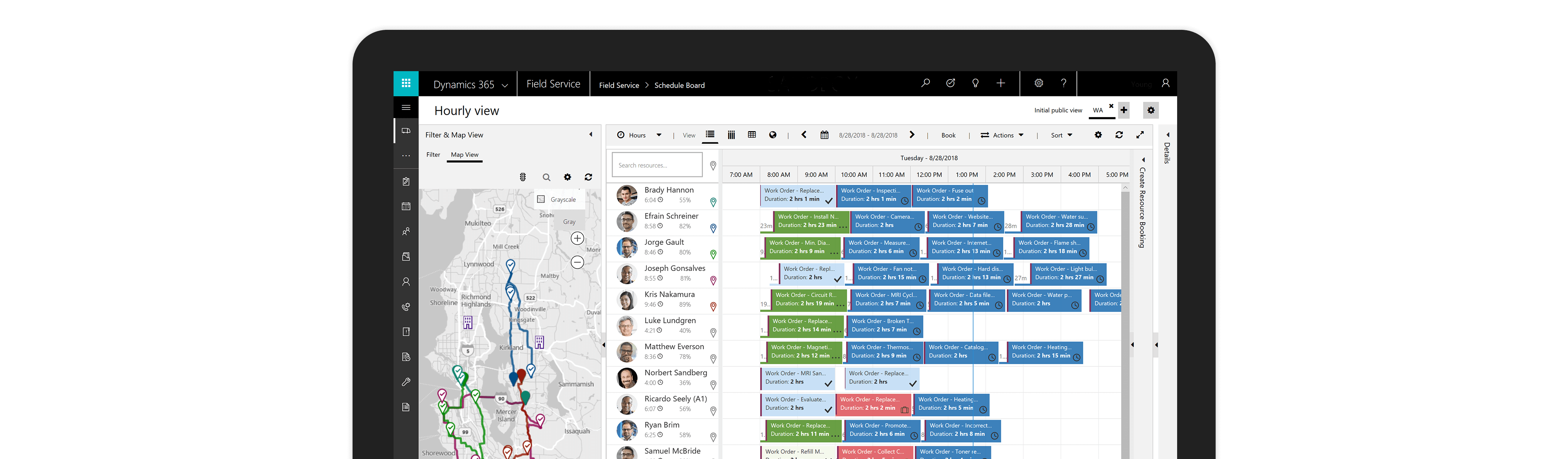This screenshot has height=459, width=1568.
Task: Zoom in on the map
Action: click(x=577, y=238)
